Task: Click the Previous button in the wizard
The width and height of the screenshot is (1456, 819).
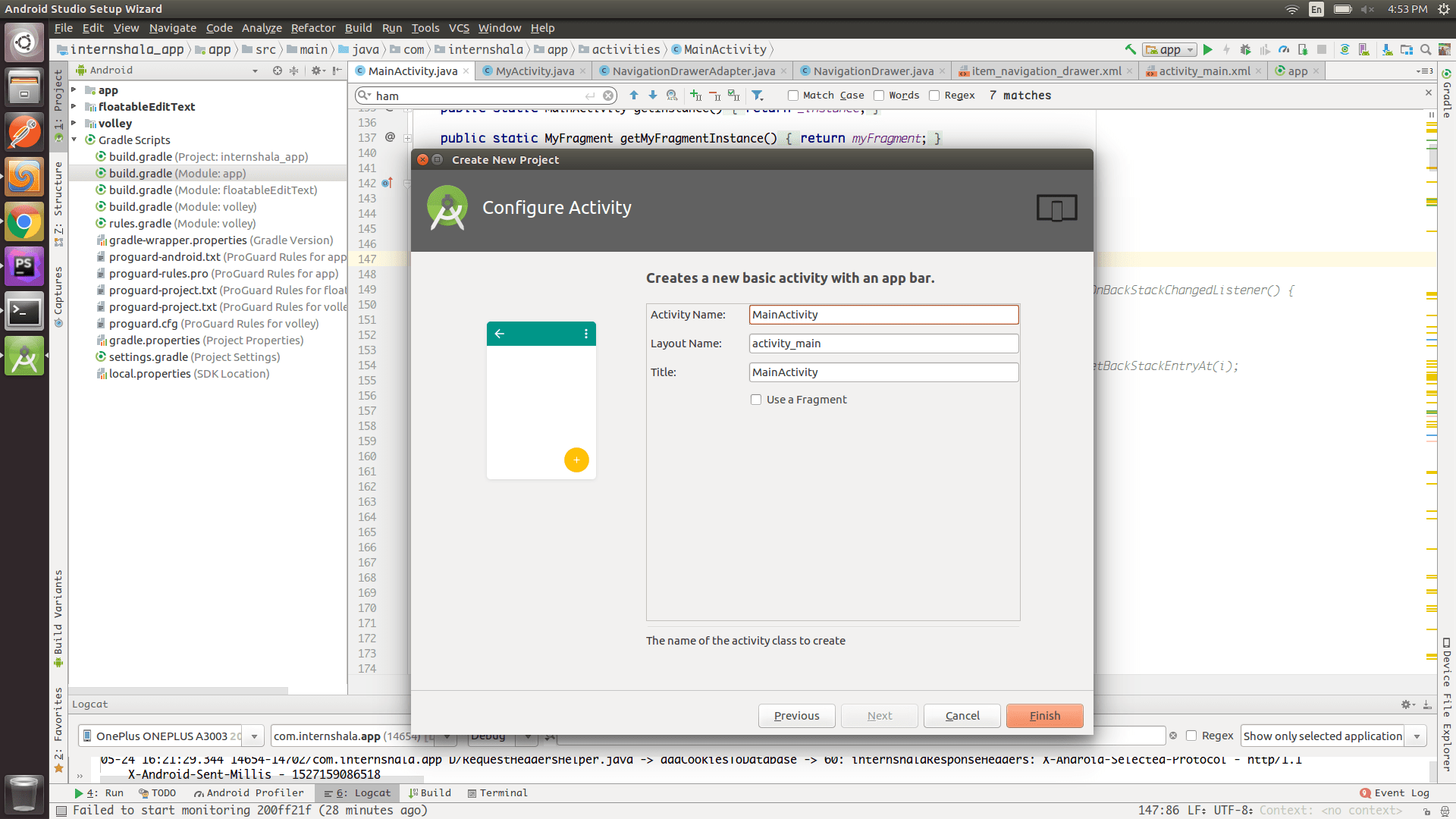Action: [x=796, y=715]
